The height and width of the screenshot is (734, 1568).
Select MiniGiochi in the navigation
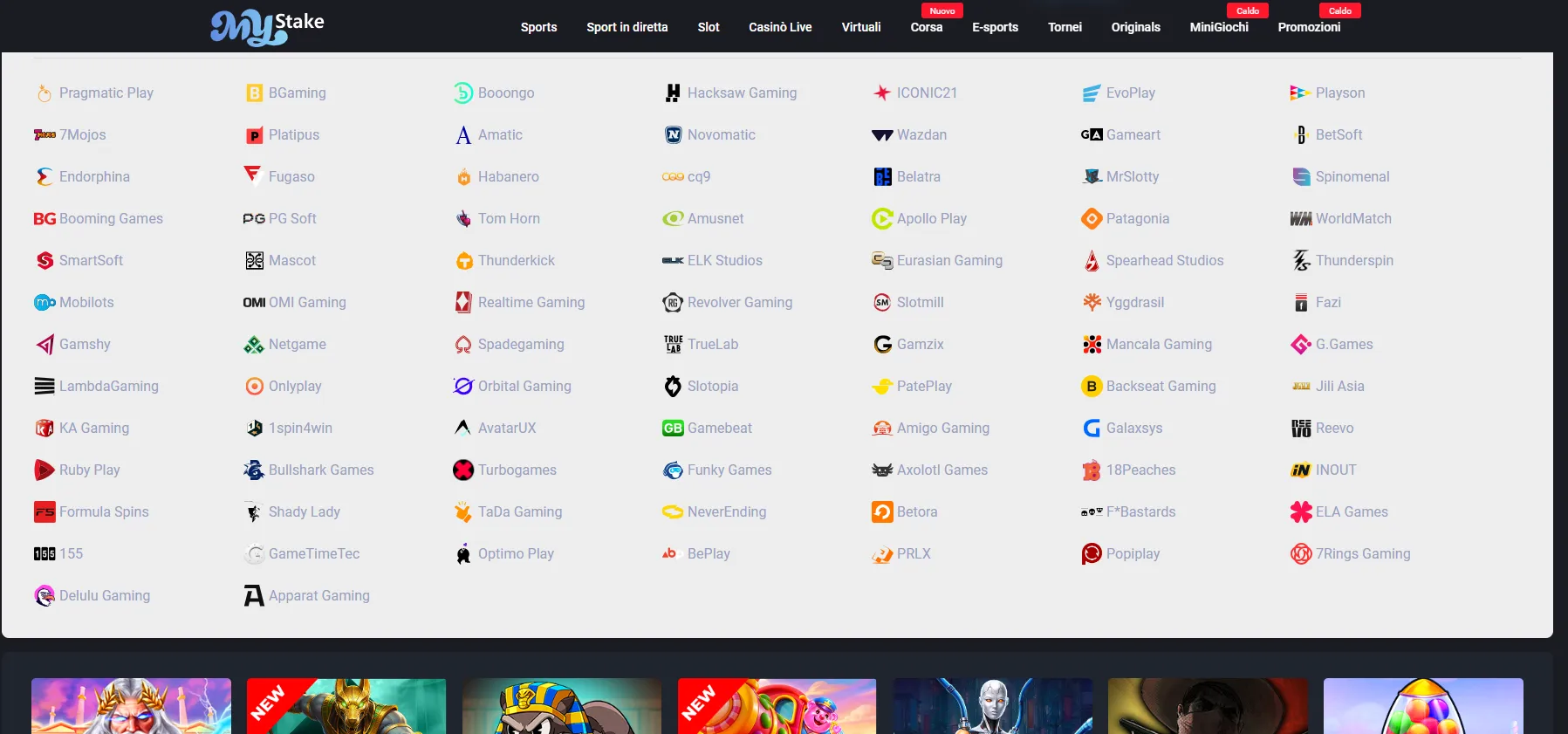click(1219, 27)
